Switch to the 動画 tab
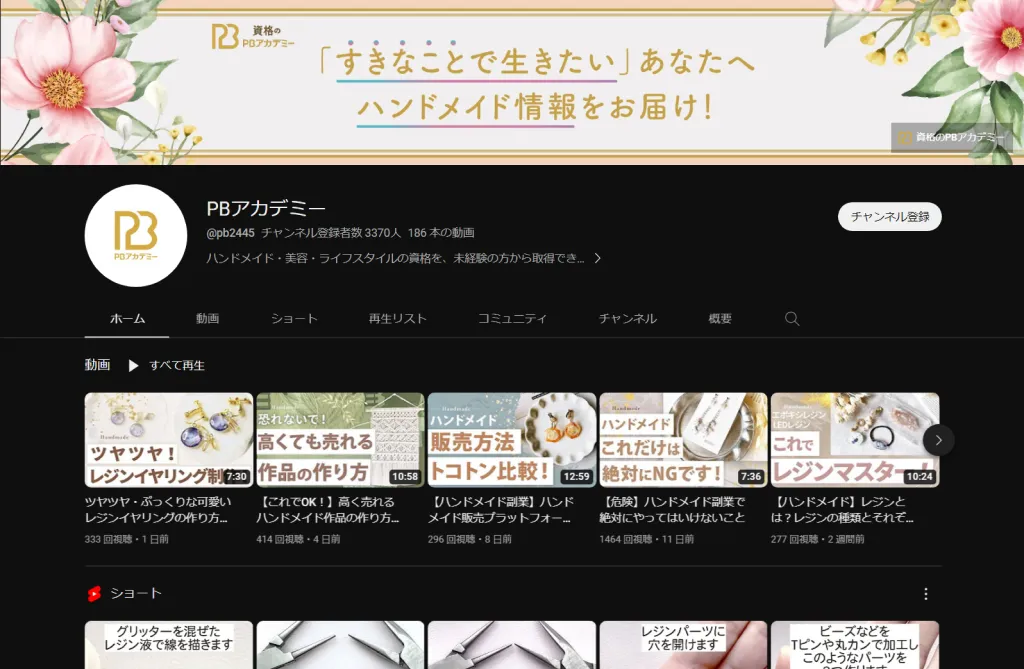This screenshot has height=669, width=1024. pos(207,318)
